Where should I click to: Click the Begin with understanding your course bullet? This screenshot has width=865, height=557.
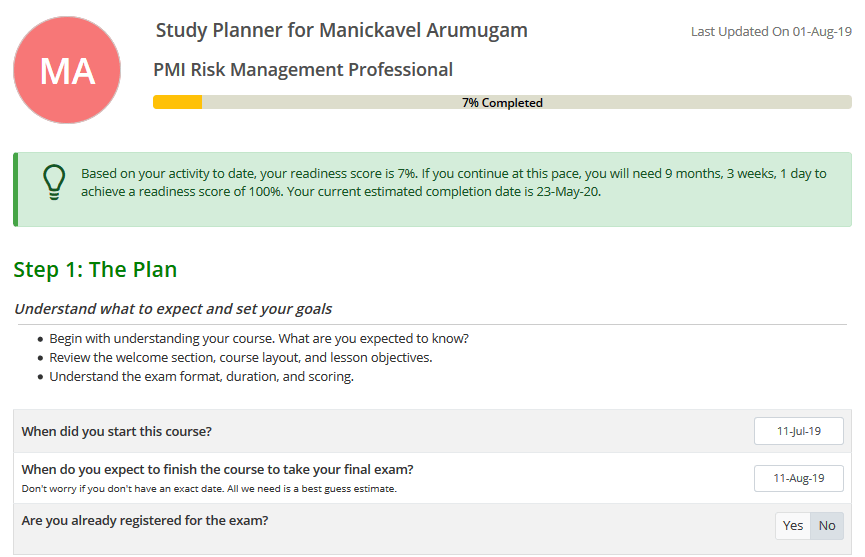click(x=259, y=338)
